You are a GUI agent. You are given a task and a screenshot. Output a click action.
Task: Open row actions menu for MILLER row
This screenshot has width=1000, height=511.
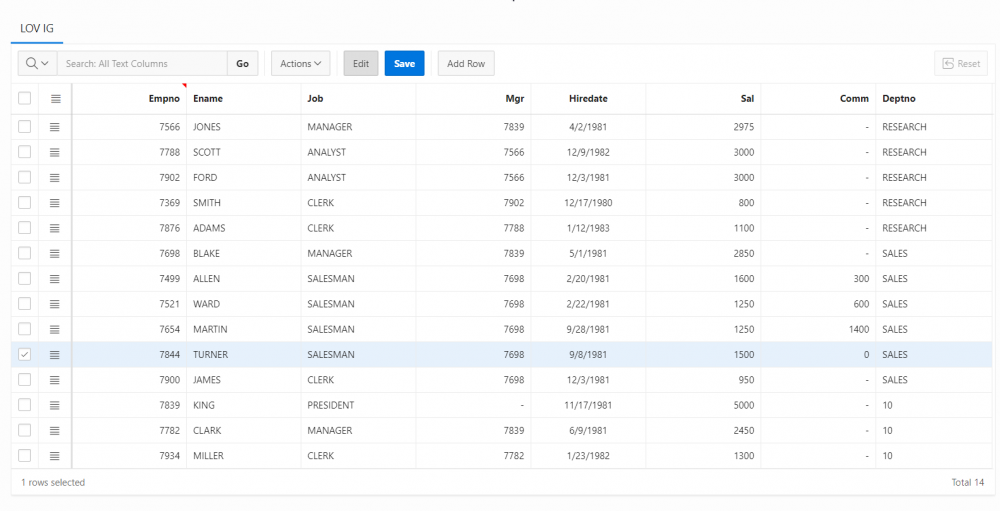(55, 456)
